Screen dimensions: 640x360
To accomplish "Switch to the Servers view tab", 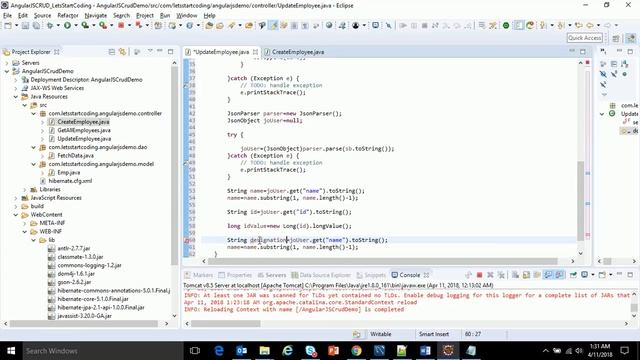I will click(271, 275).
